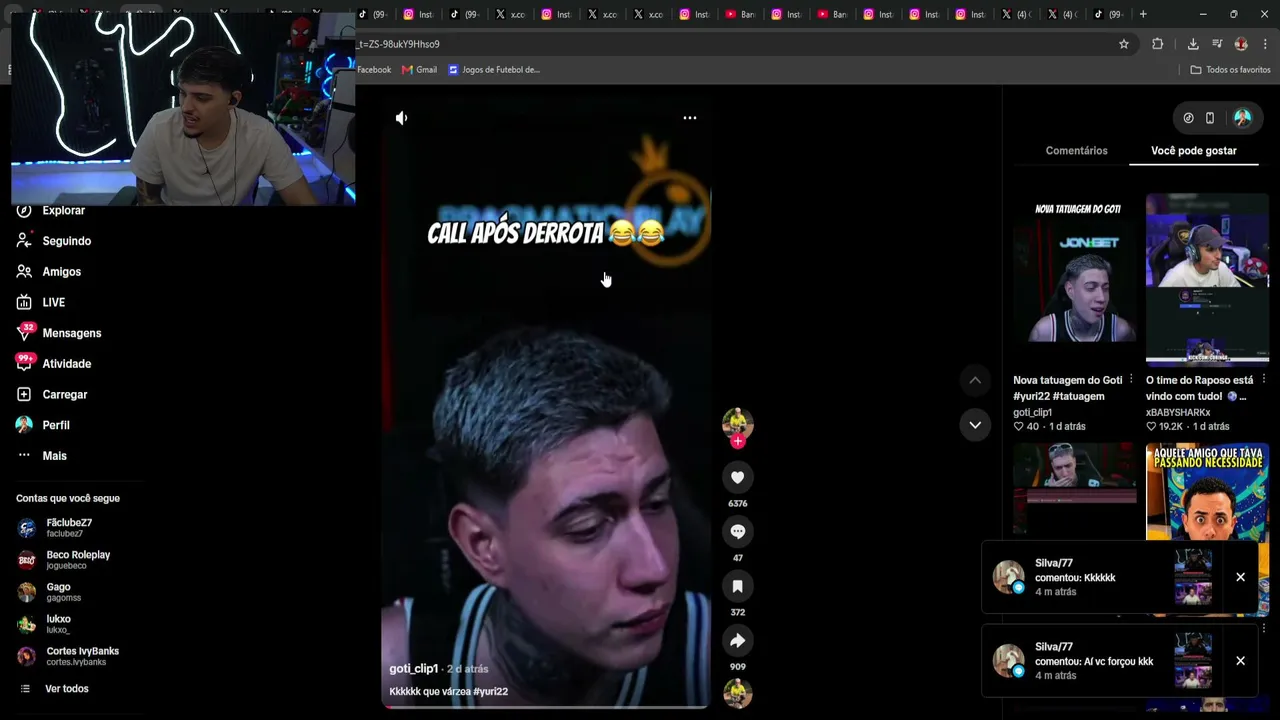Dismiss the 'comentou: Kkkkkk' notification
The height and width of the screenshot is (720, 1280).
pyautogui.click(x=1240, y=577)
